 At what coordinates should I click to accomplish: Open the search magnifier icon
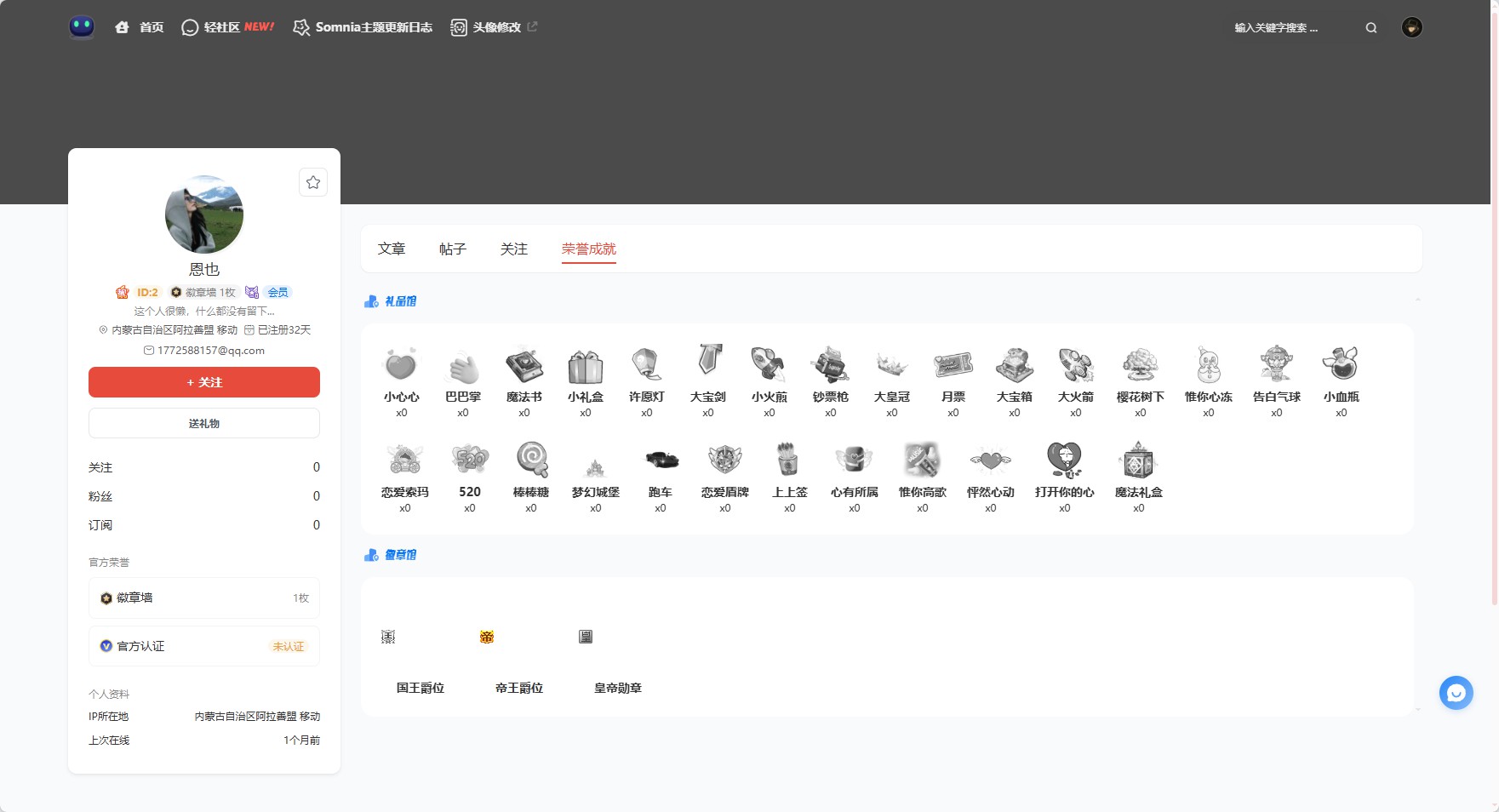(1371, 28)
